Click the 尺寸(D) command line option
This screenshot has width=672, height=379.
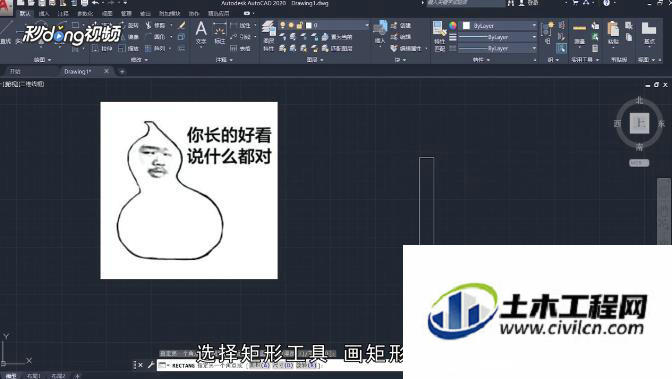(x=283, y=365)
